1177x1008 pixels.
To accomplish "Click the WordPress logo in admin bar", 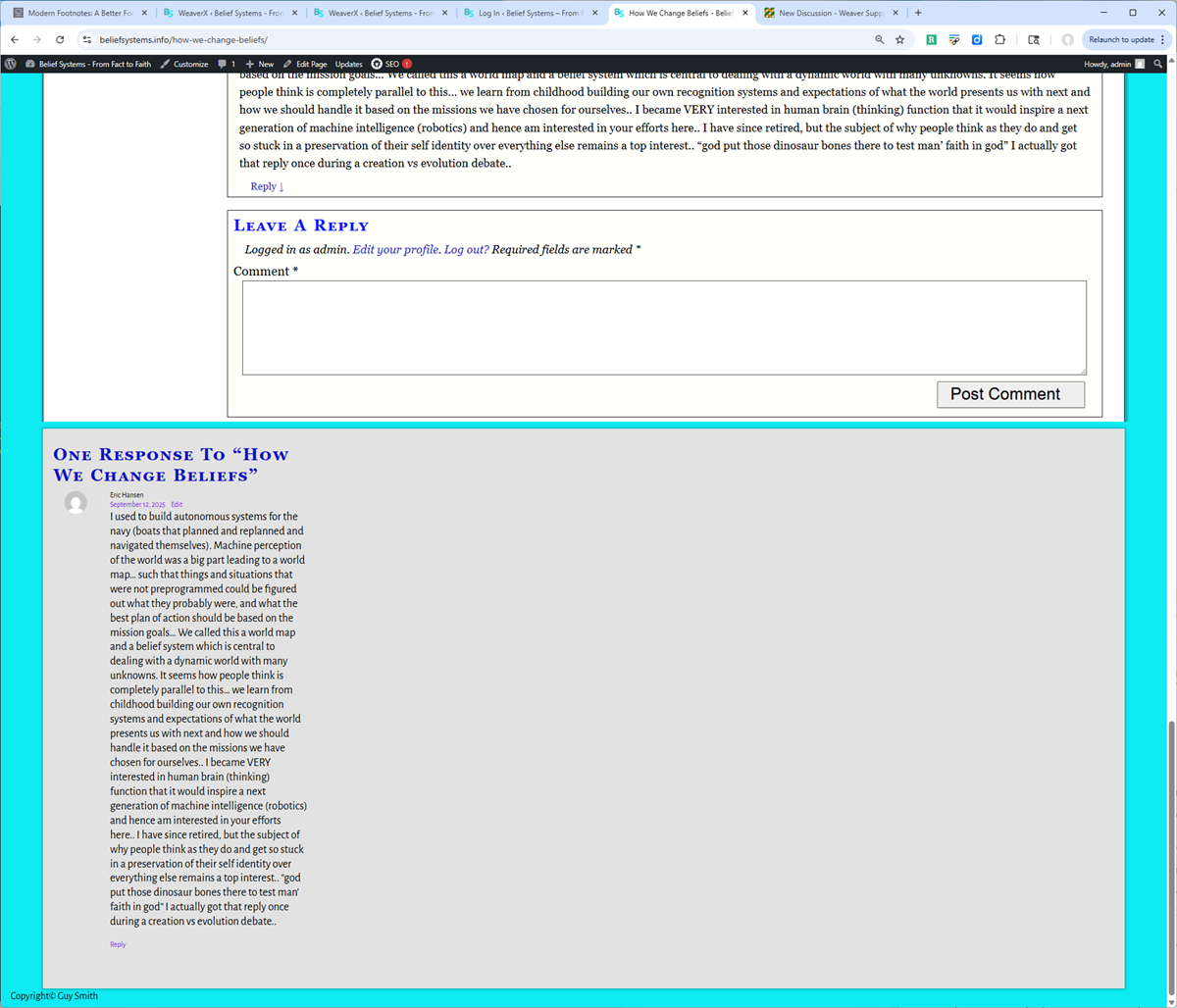I will point(10,64).
